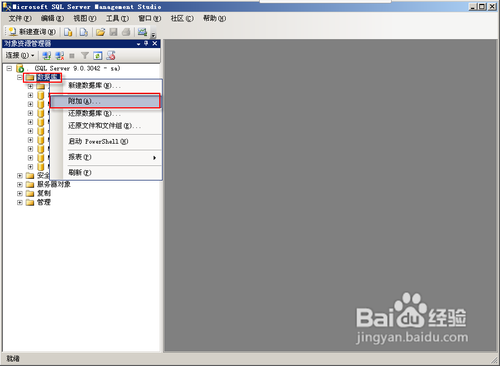Click the 对象资源管理器 panel title
This screenshot has height=366, width=500.
click(28, 44)
